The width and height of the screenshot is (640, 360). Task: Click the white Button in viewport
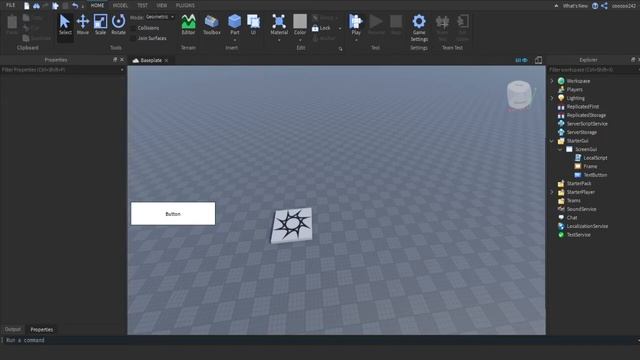tap(173, 213)
